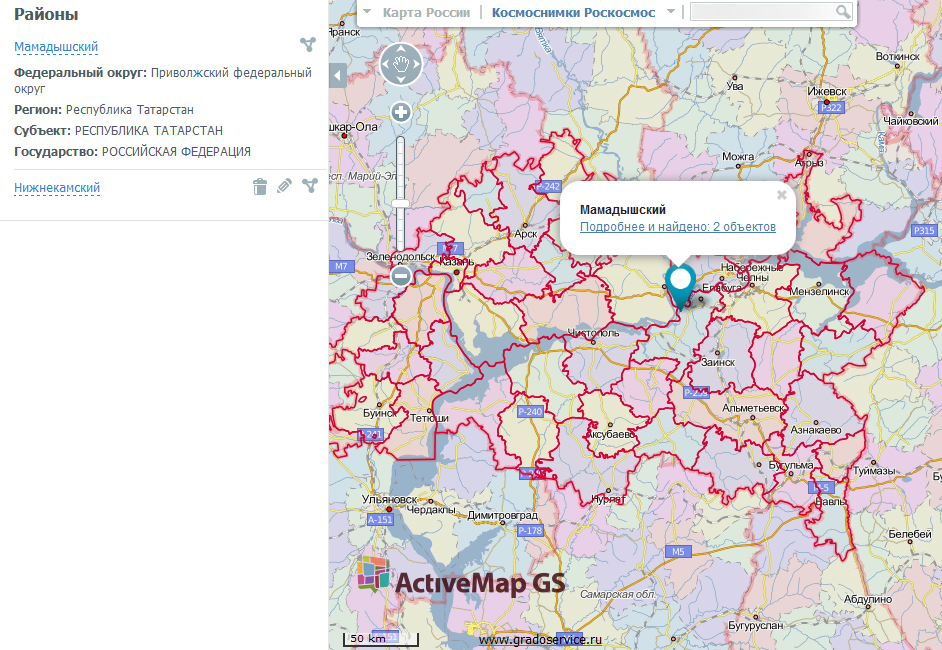Delete the Нижнекамский district entry

260,186
